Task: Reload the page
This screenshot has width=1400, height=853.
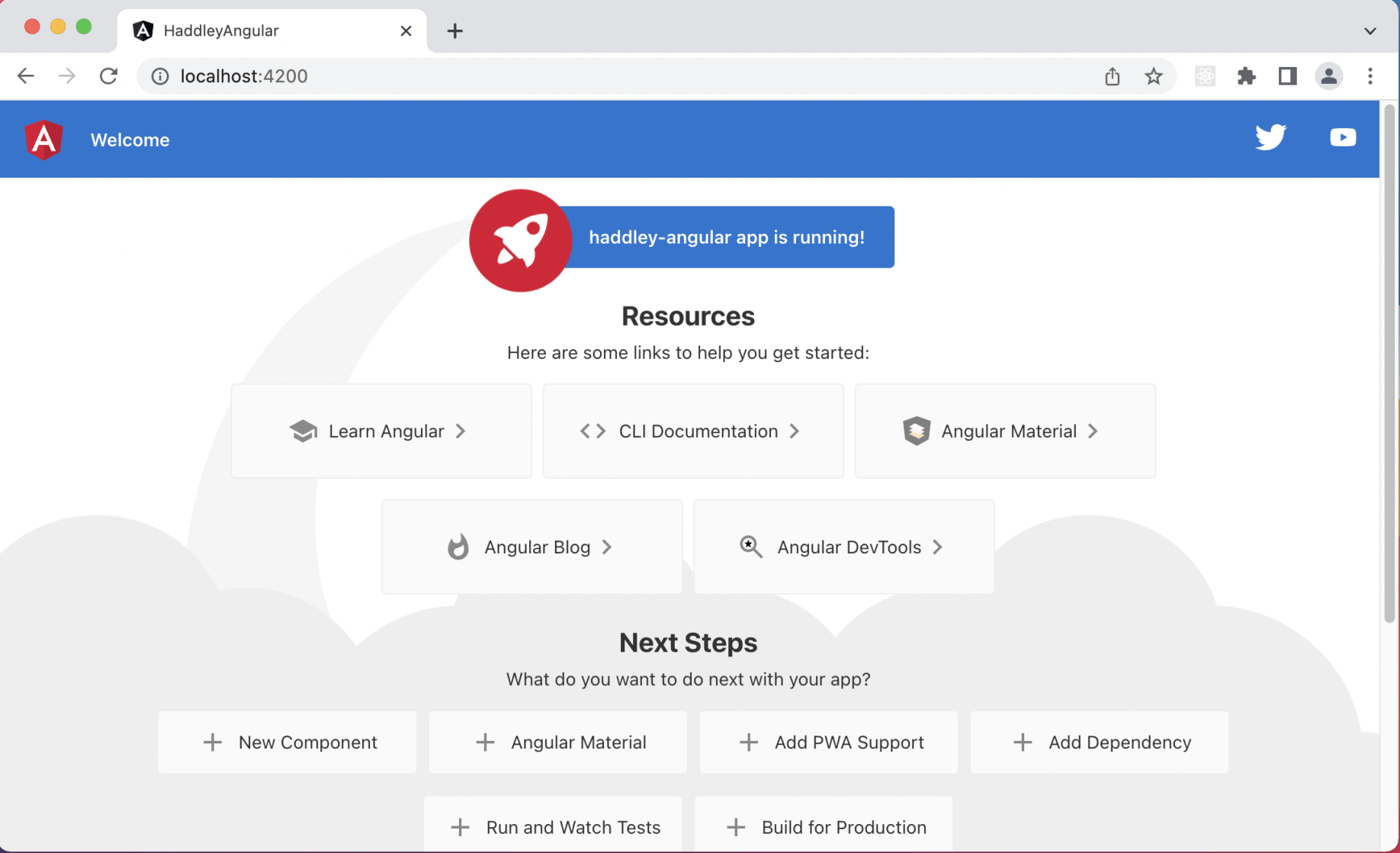Action: click(x=108, y=76)
